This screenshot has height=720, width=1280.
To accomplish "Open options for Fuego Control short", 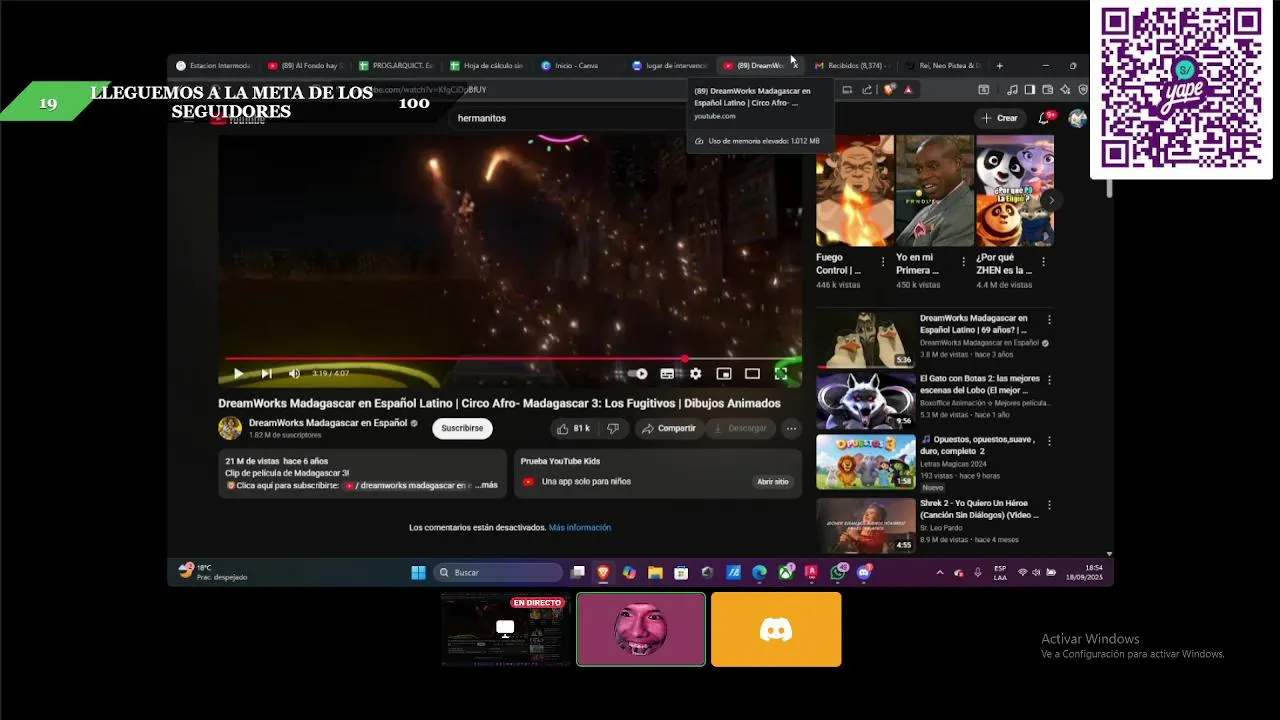I will (x=882, y=262).
